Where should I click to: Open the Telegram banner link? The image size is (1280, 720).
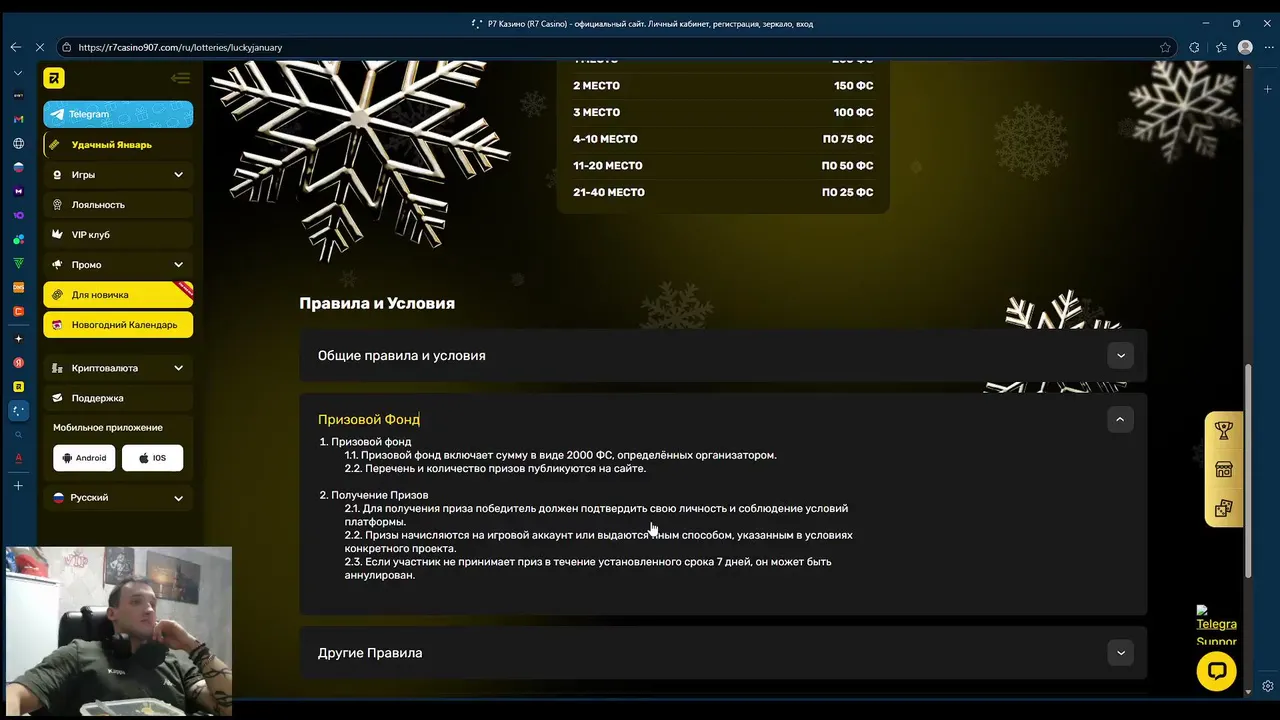pos(118,114)
